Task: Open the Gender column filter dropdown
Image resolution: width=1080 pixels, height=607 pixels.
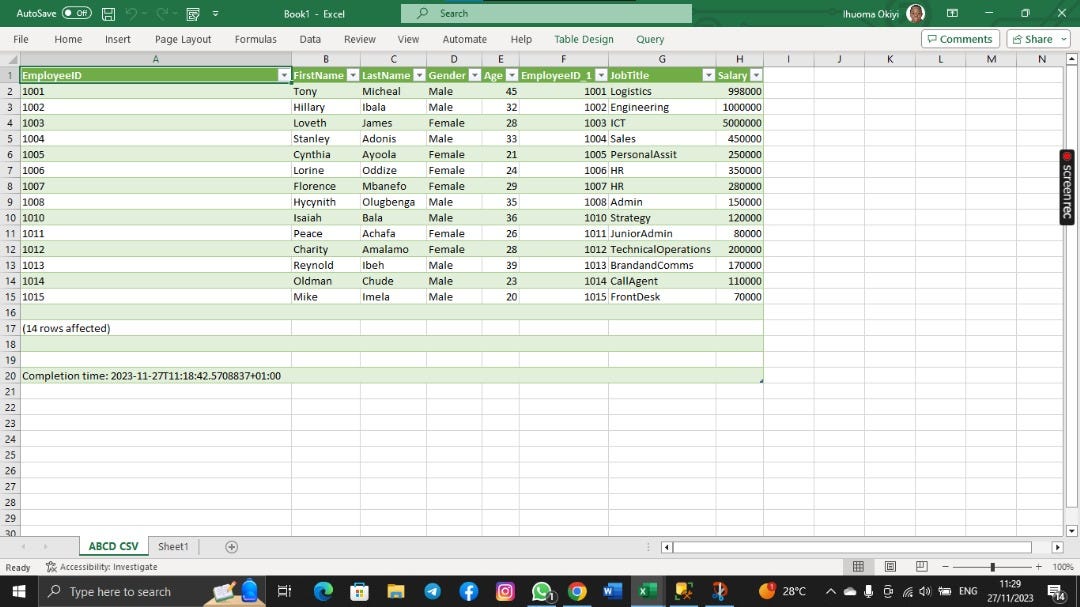Action: tap(474, 75)
